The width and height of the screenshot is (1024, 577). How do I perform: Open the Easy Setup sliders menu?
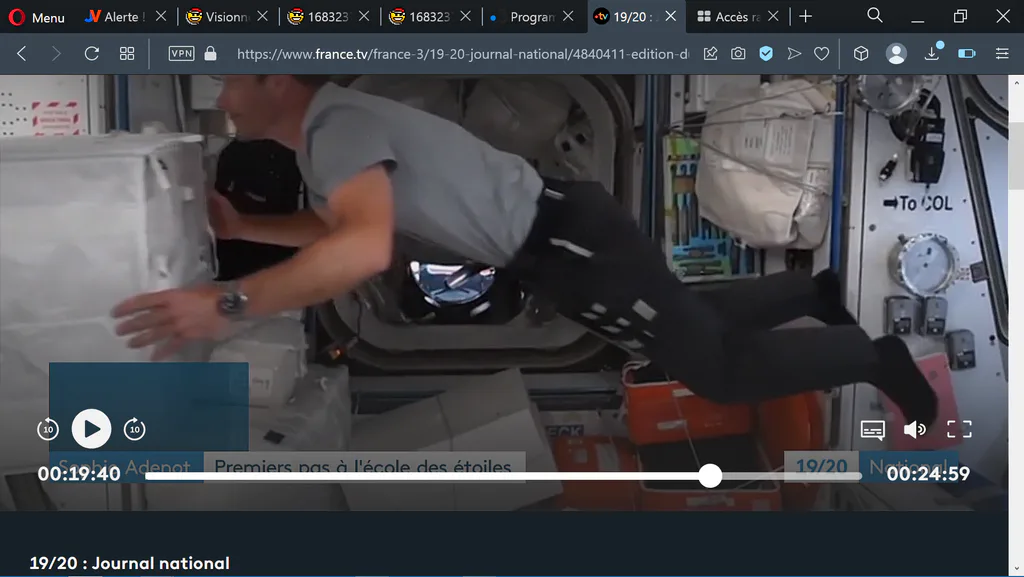coord(1002,54)
